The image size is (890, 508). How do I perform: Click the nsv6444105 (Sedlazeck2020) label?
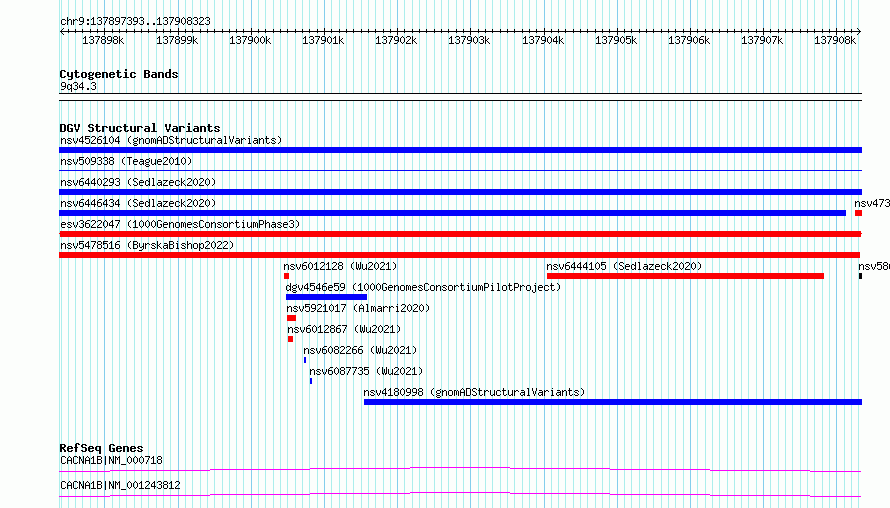click(x=624, y=266)
